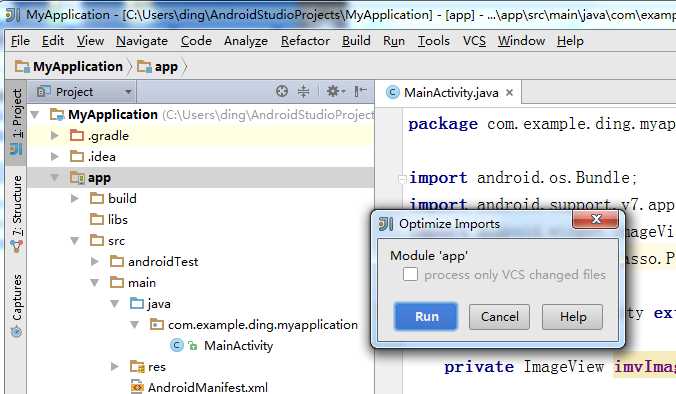Close the MainActivity.java editor tab
676x394 pixels.
pyautogui.click(x=509, y=92)
